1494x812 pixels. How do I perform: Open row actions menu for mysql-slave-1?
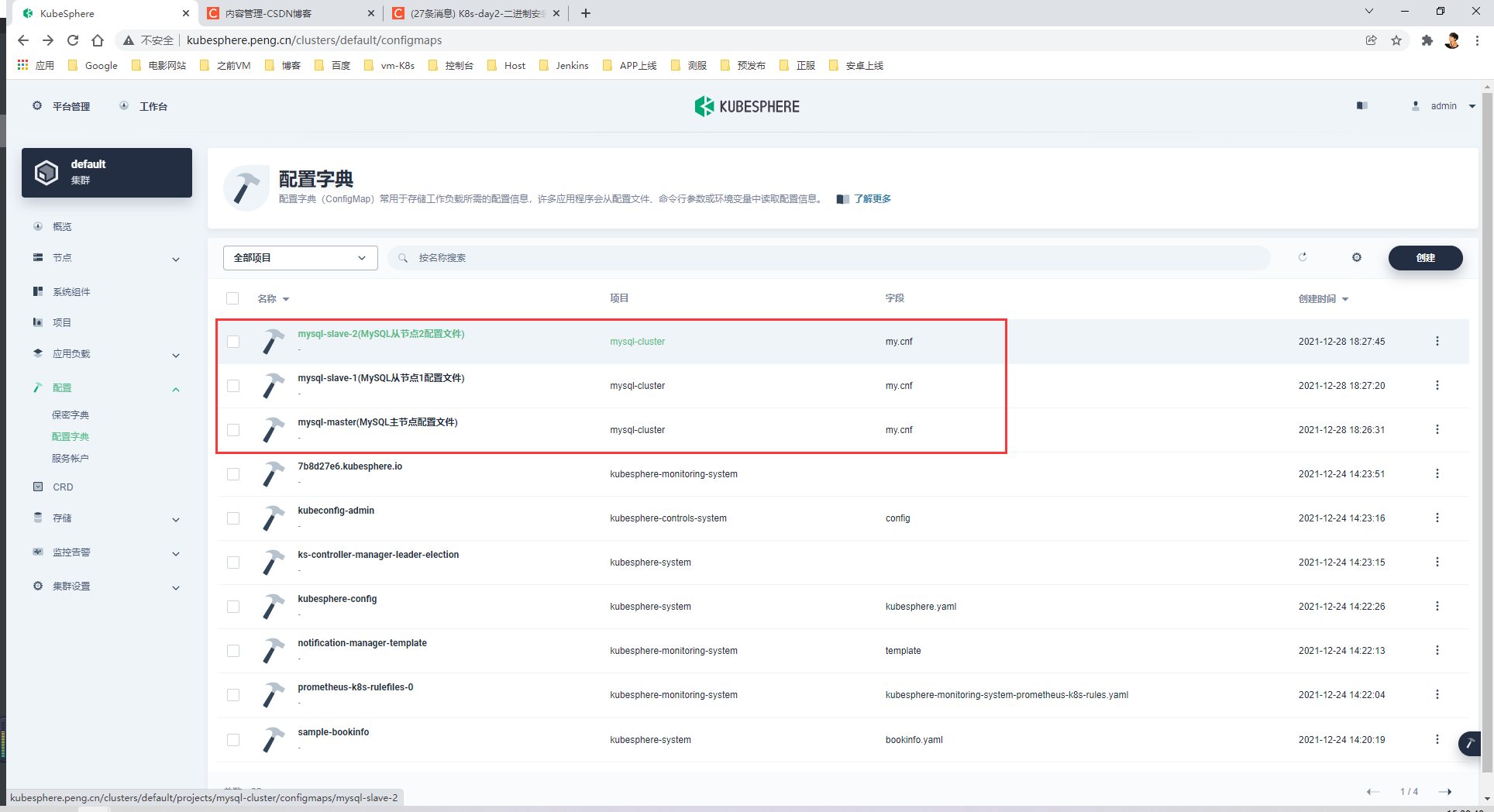(x=1437, y=385)
